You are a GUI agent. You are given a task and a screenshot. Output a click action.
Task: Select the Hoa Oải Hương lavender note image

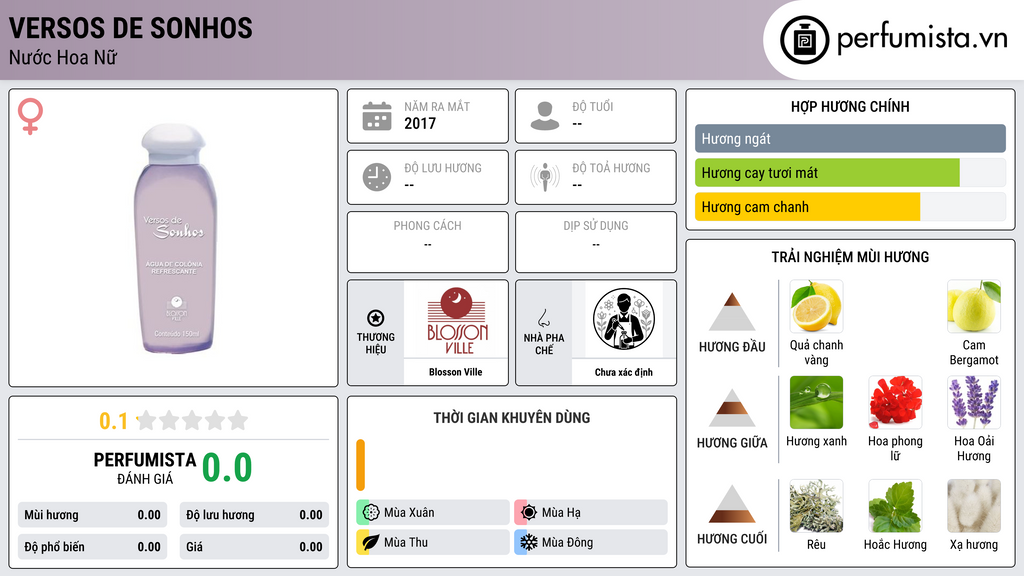[x=974, y=402]
